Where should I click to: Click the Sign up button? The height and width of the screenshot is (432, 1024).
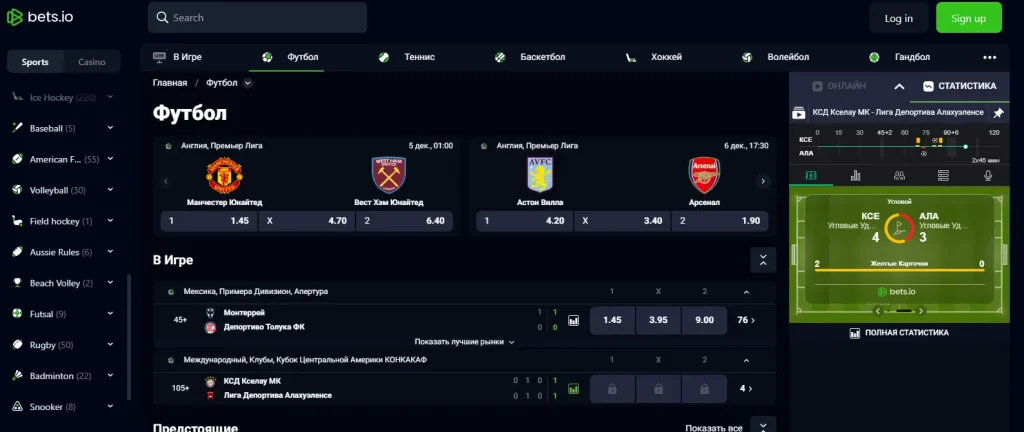968,18
